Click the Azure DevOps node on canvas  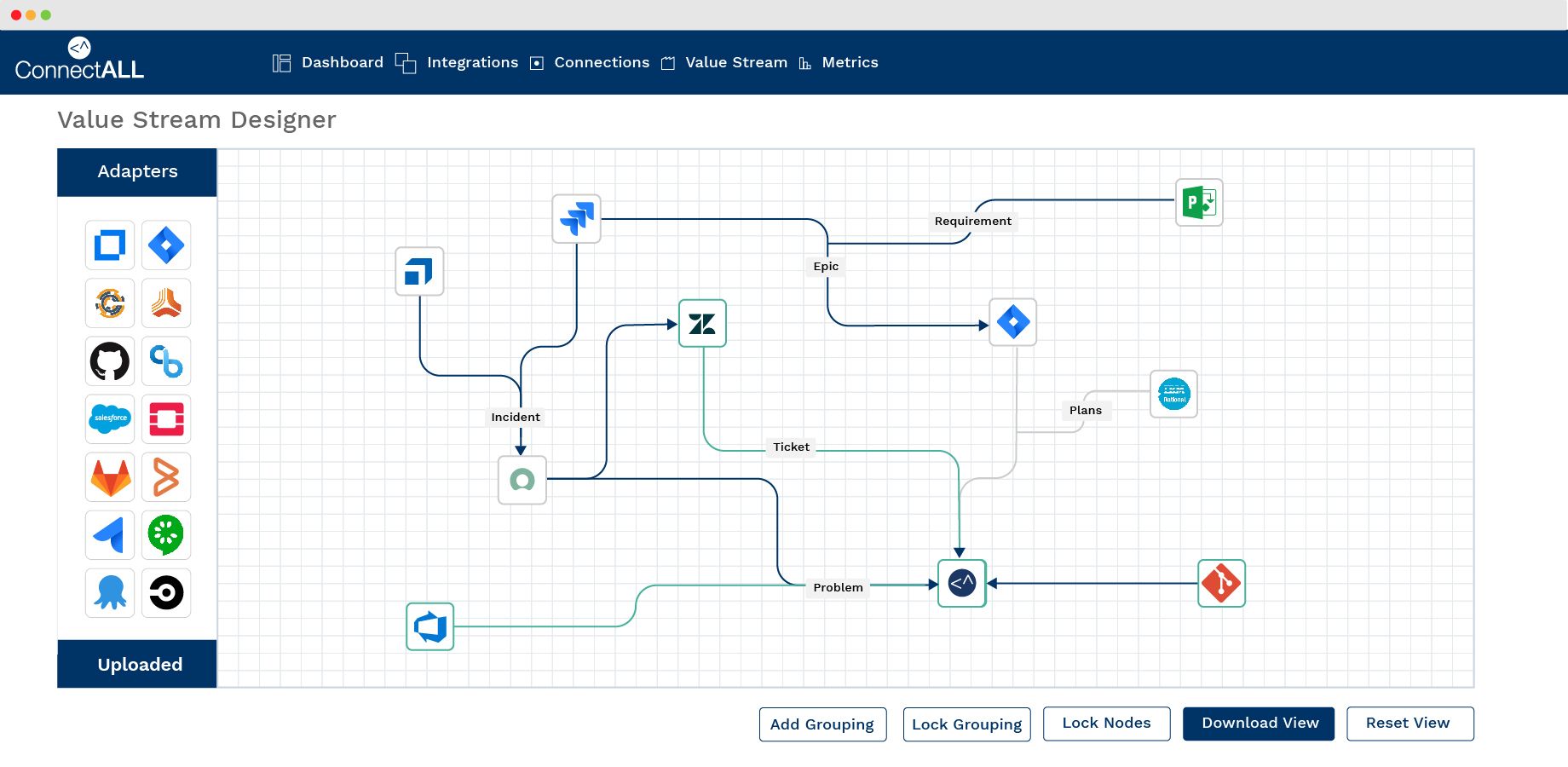tap(430, 626)
